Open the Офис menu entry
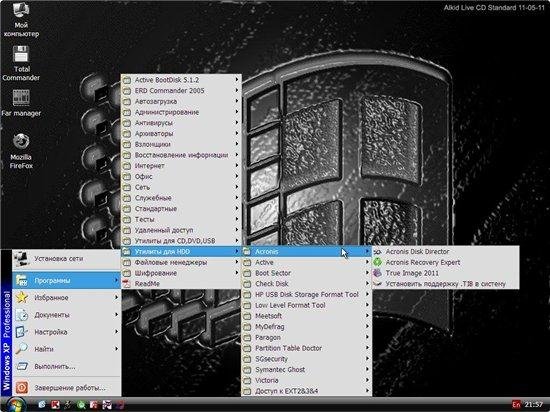550x412 pixels. (181, 176)
